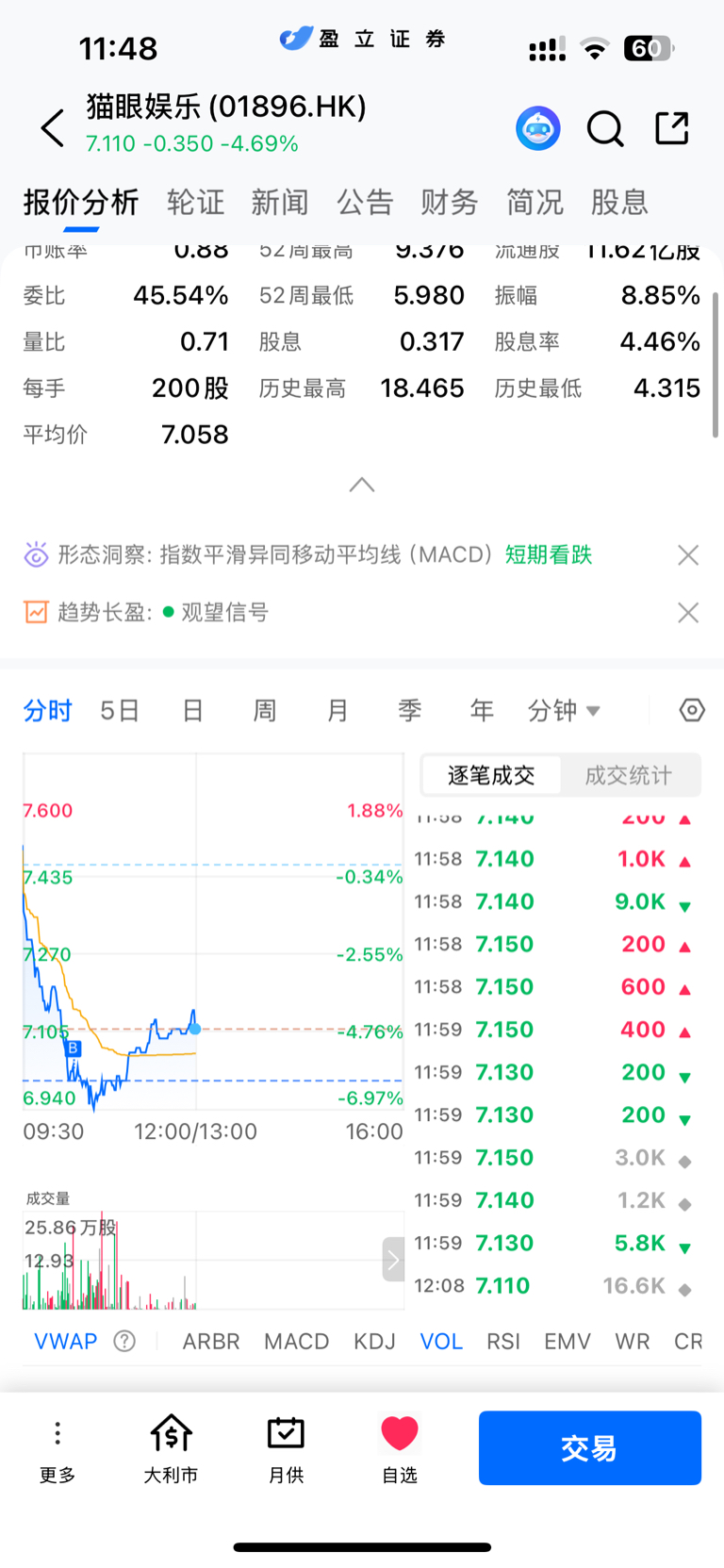Select the 周 chart period
Image resolution: width=724 pixels, height=1568 pixels.
point(265,710)
